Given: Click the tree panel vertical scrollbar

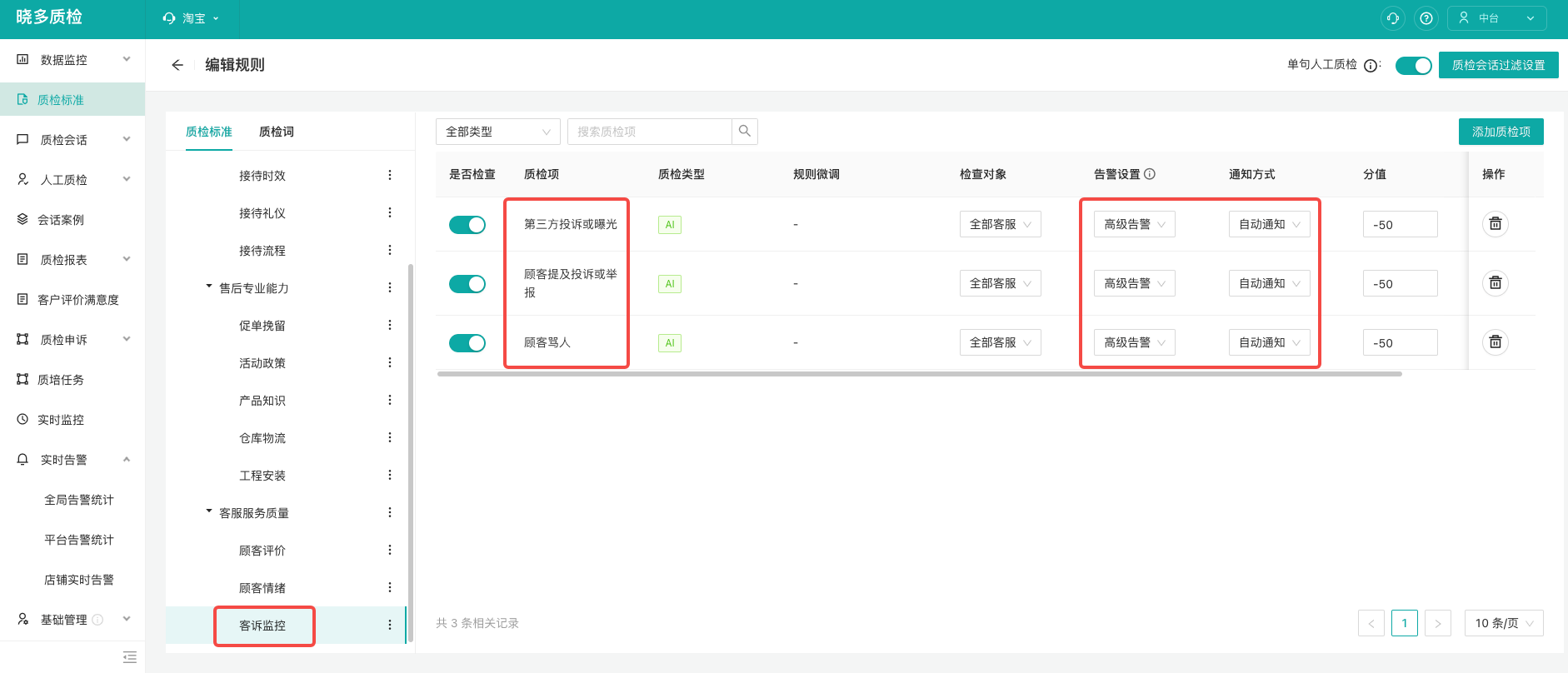Looking at the screenshot, I should tap(410, 454).
